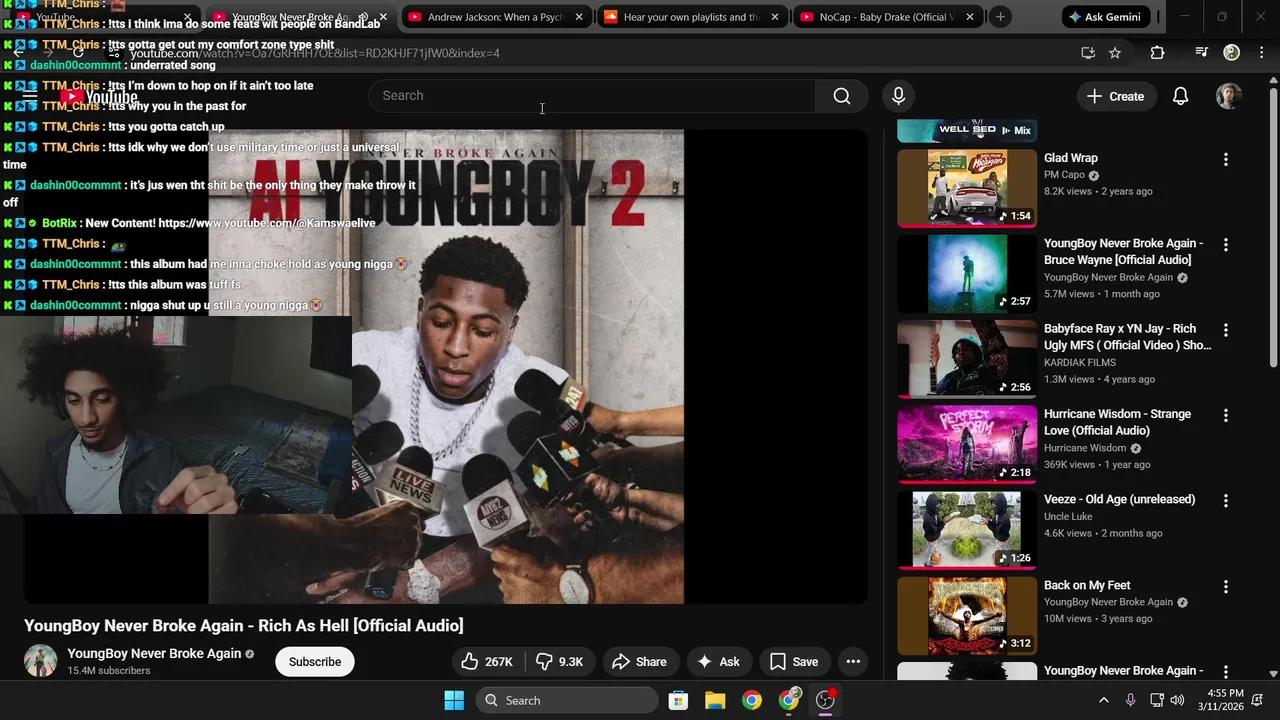Open Bruce Wayne [Official Audio] title
1280x720 pixels.
(x=1124, y=252)
